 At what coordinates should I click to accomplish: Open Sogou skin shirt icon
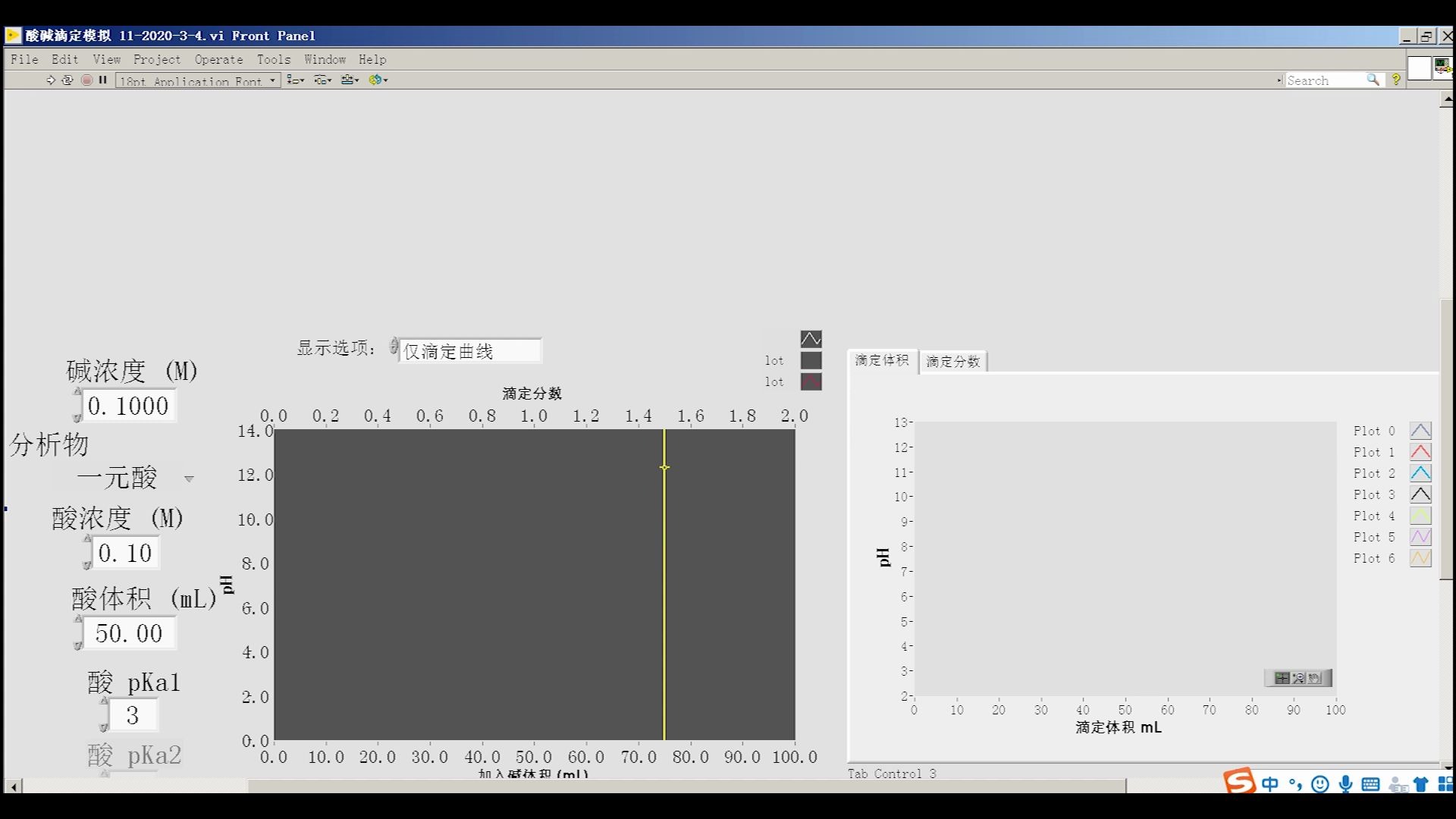point(1421,785)
